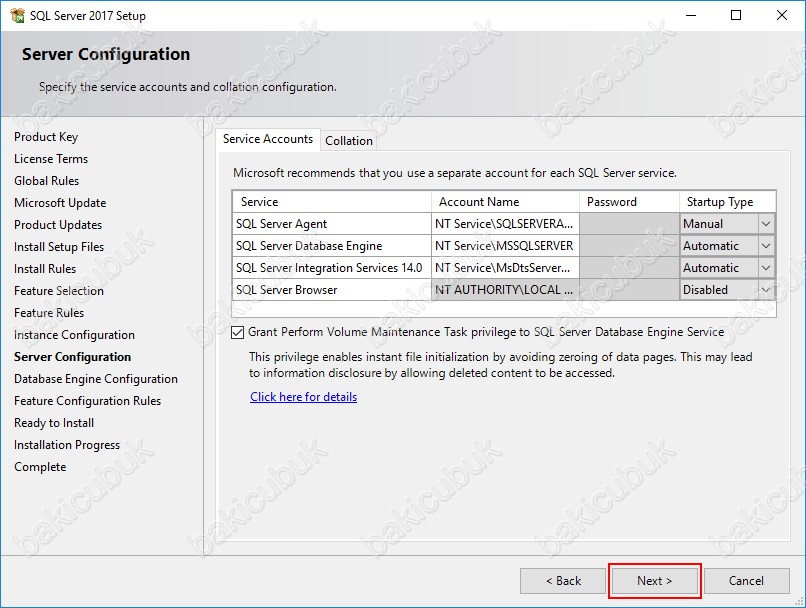Viewport: 806px width, 608px height.
Task: Click Complete in the steps list
Action: (40, 467)
